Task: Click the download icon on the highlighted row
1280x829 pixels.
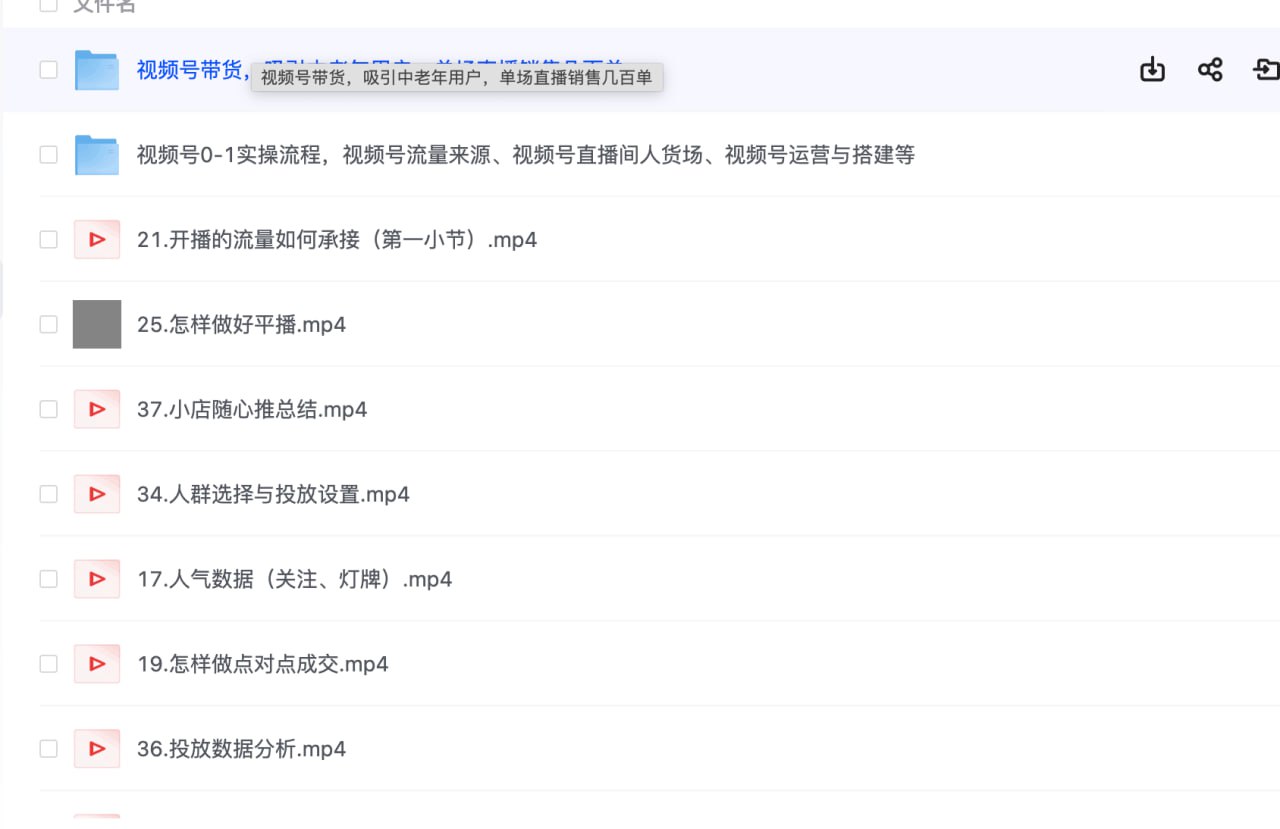Action: 1151,70
